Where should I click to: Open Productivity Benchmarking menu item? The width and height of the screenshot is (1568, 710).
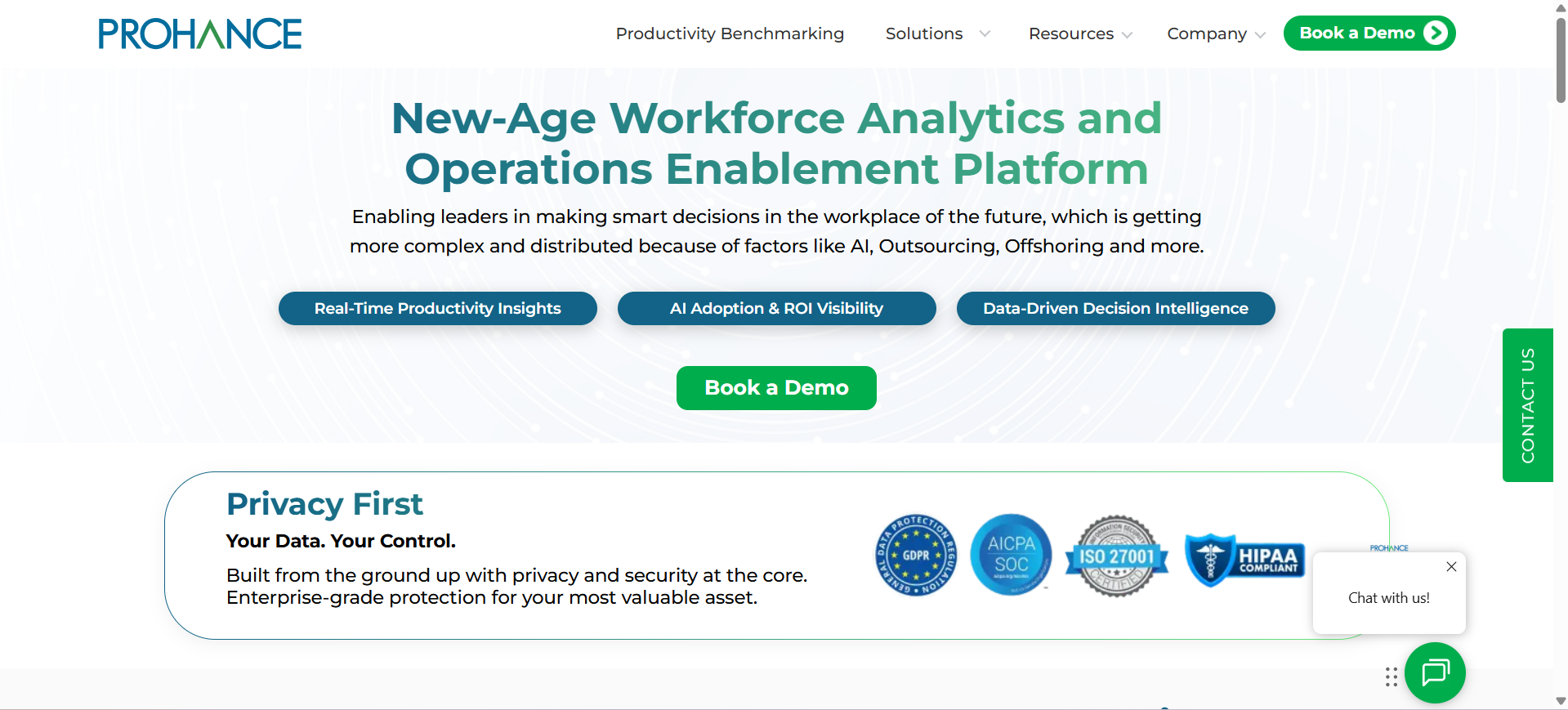(x=730, y=33)
